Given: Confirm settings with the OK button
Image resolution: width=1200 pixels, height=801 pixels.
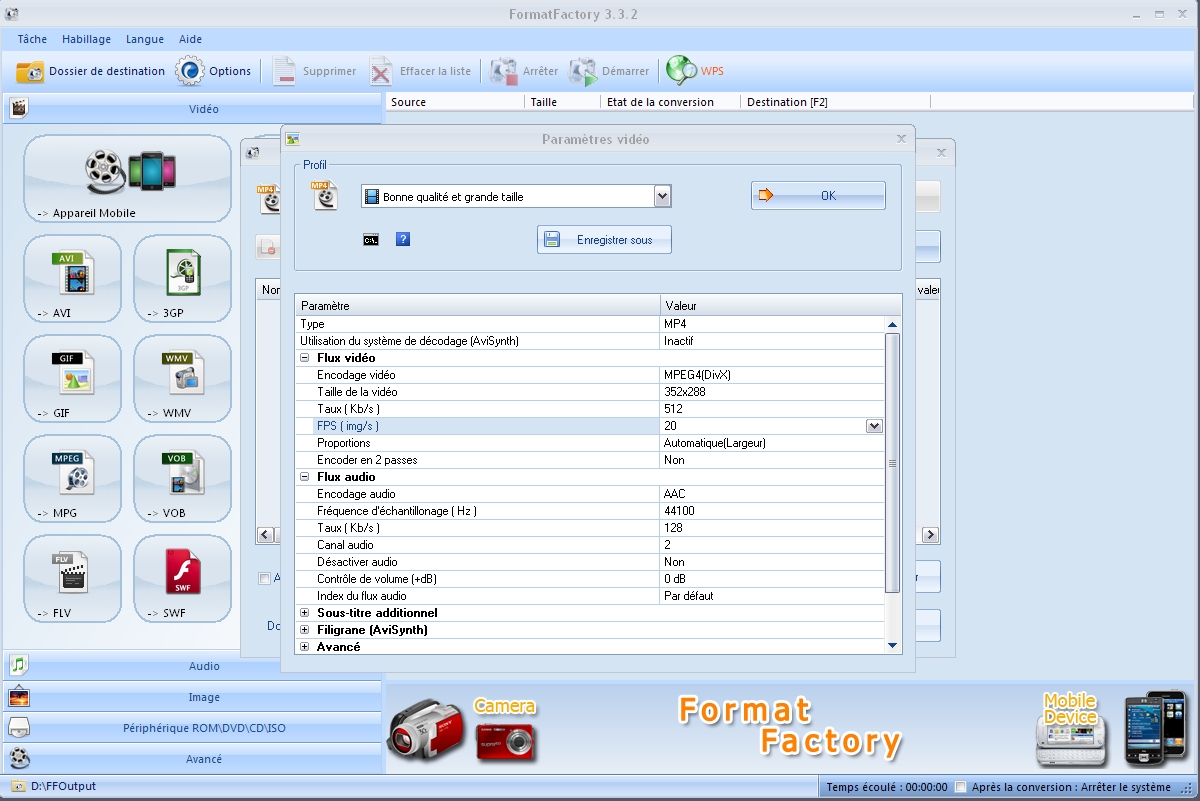Looking at the screenshot, I should point(818,196).
